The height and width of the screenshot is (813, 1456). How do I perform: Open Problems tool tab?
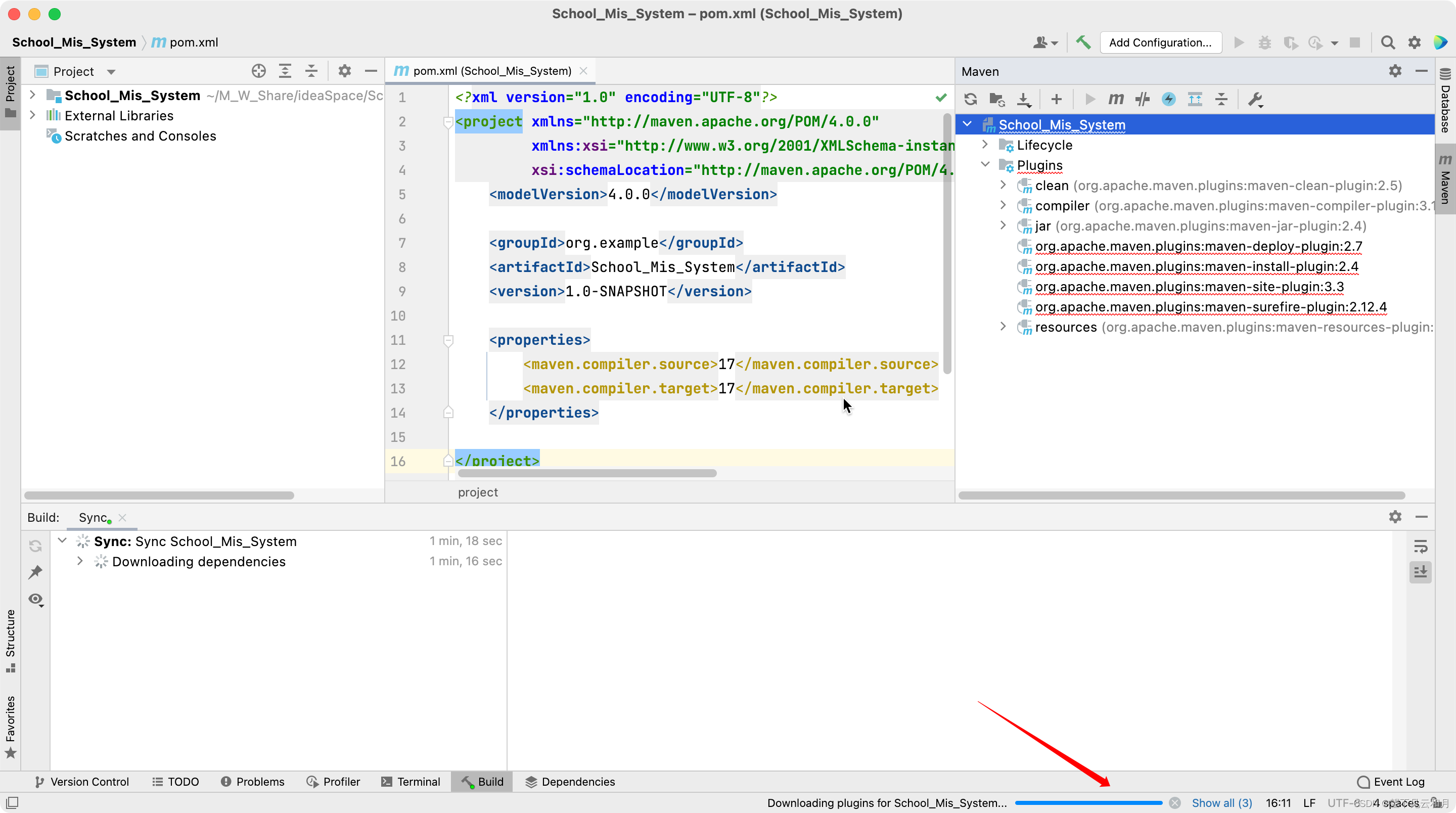pos(253,782)
